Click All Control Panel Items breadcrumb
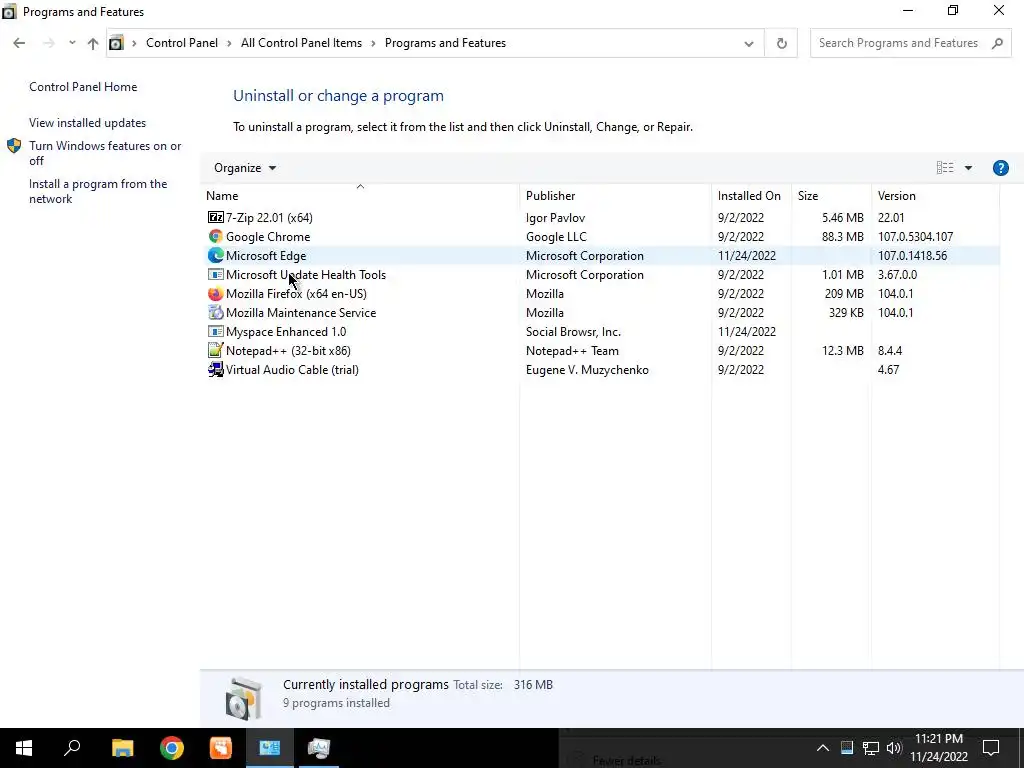The image size is (1024, 768). pos(301,43)
